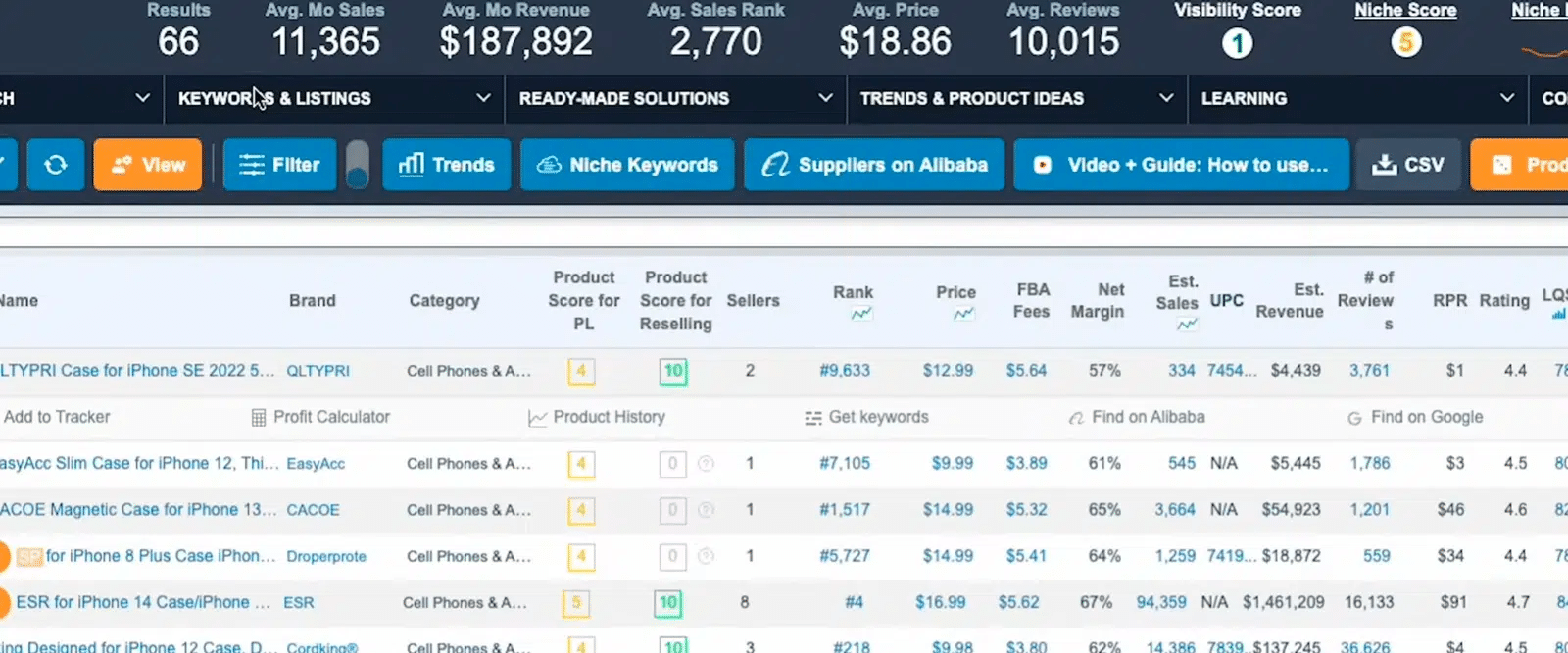Click Product History chart option
The height and width of the screenshot is (653, 1568).
pyautogui.click(x=597, y=417)
